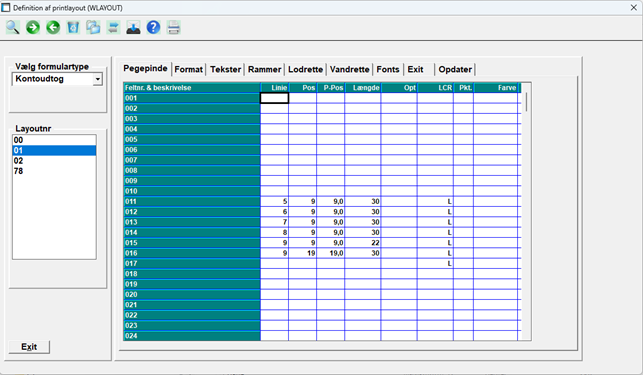Screen dimensions: 643x375
Task: Open the Lodrette tab
Action: (306, 69)
